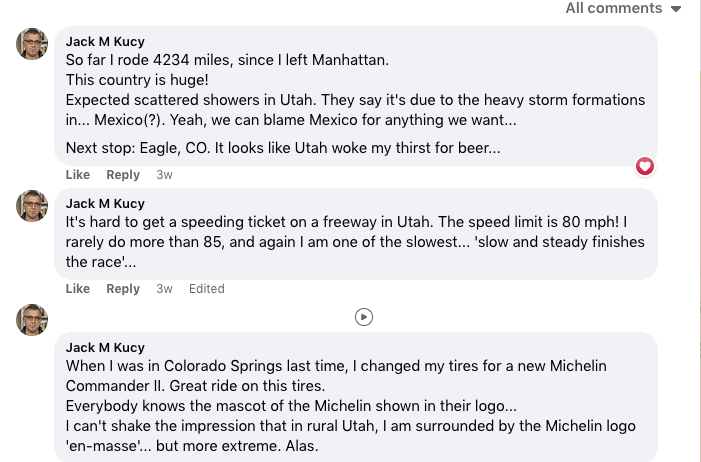Viewport: 701px width, 462px height.
Task: Open the third comment's profile picture
Action: point(32,319)
